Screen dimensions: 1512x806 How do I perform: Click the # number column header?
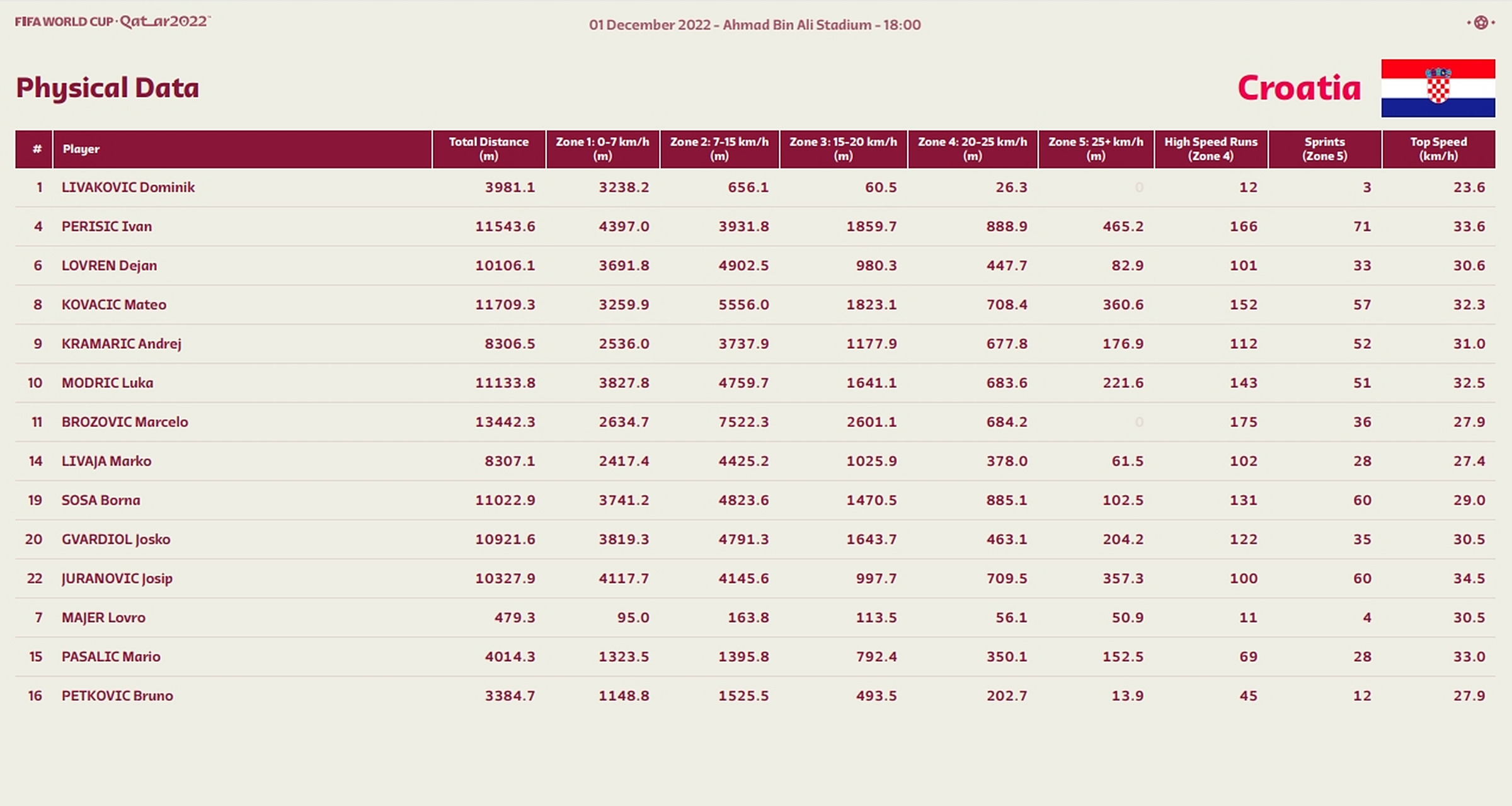(37, 149)
